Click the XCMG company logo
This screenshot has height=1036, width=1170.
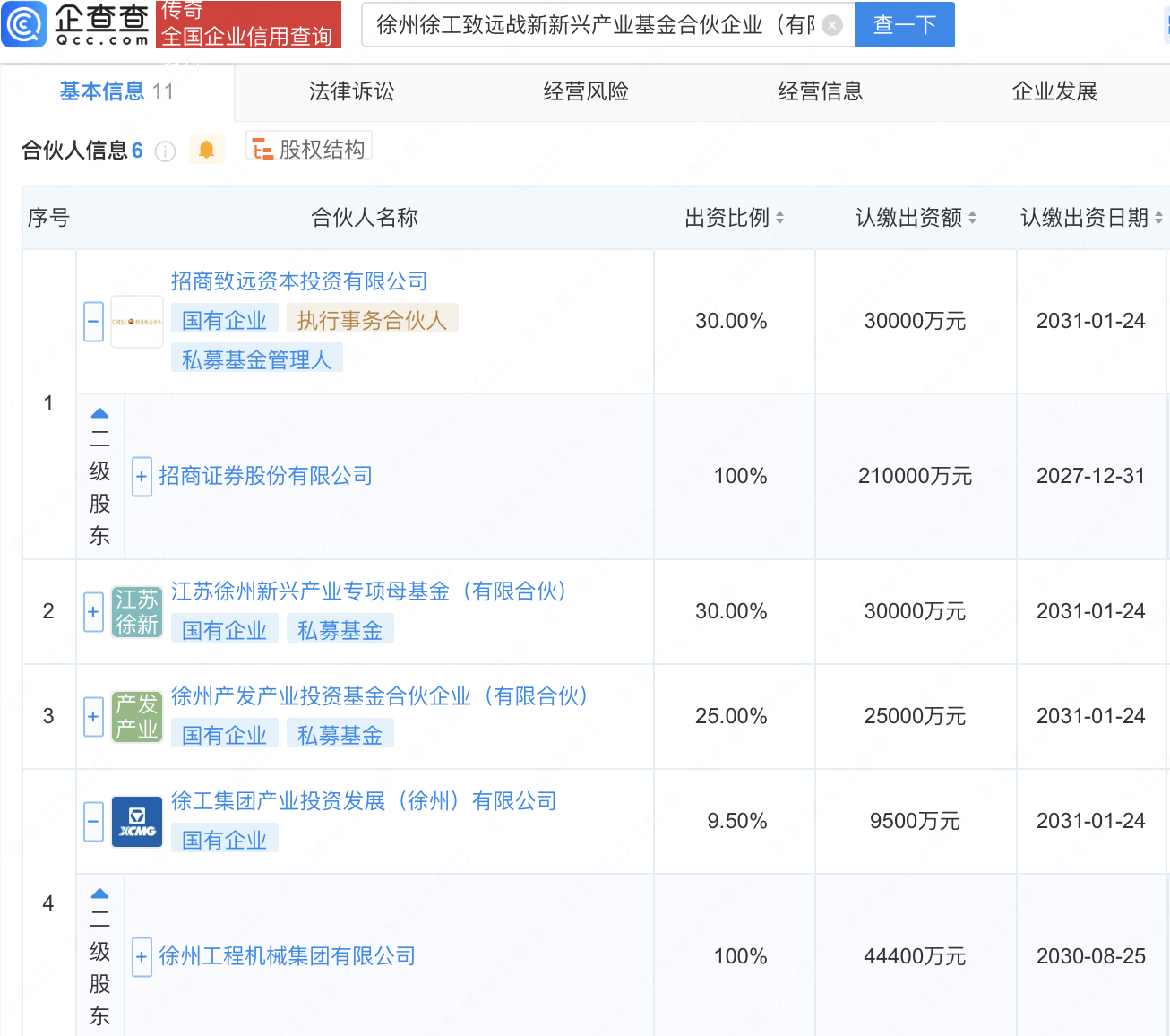(x=137, y=822)
